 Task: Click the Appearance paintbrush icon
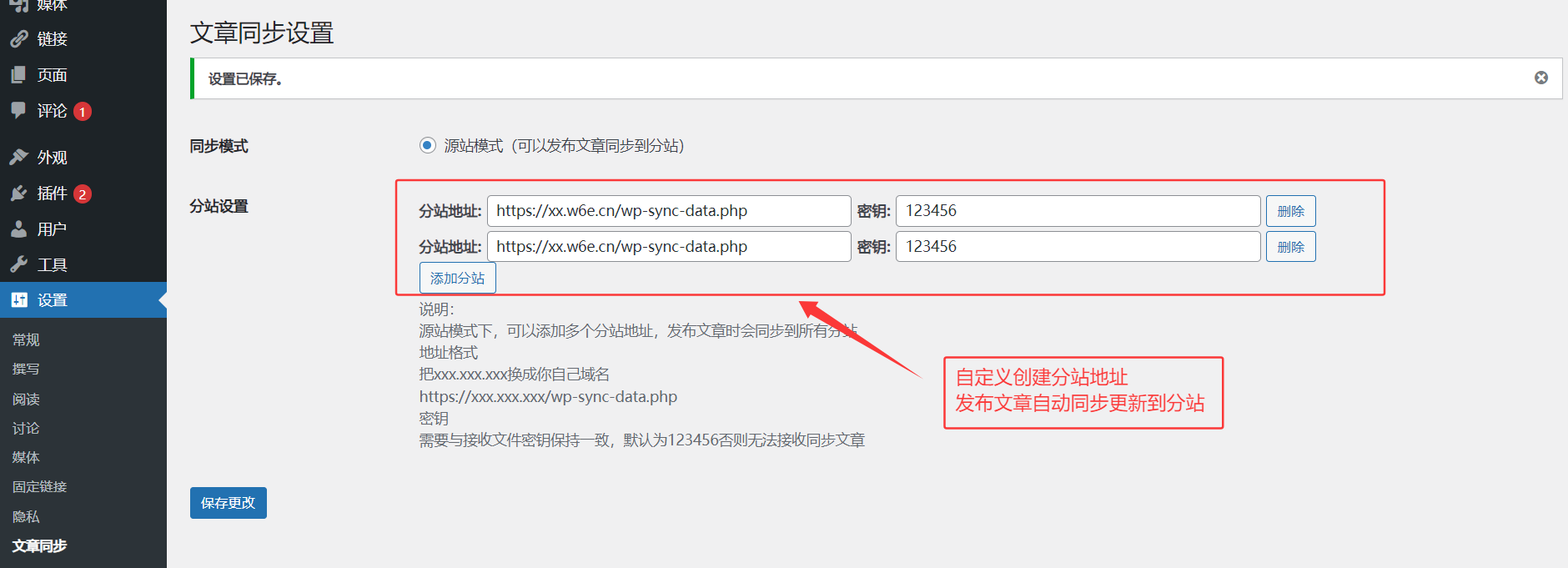point(18,157)
